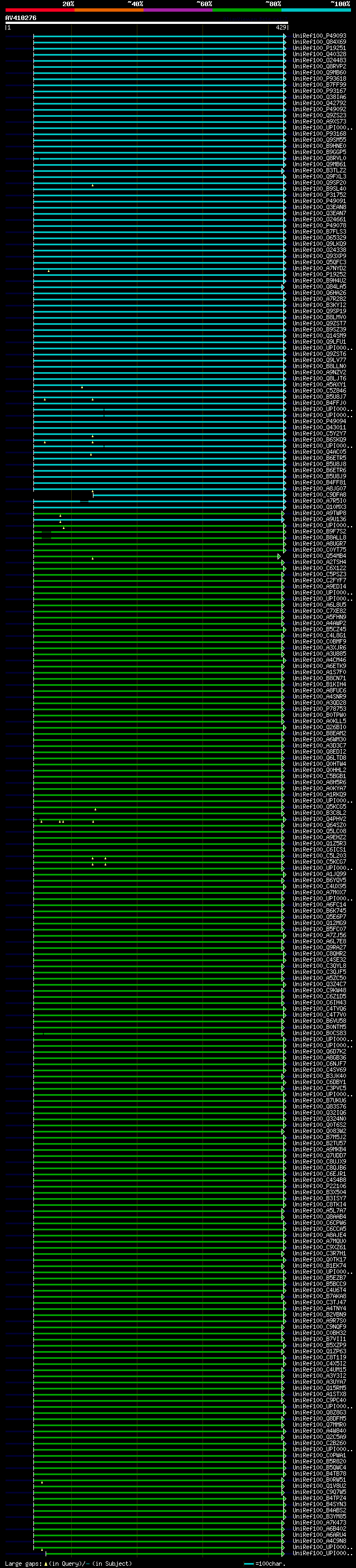Select the label UniRef100_B9GGP5
Viewport: 356px width, 1568px height.
click(x=319, y=152)
